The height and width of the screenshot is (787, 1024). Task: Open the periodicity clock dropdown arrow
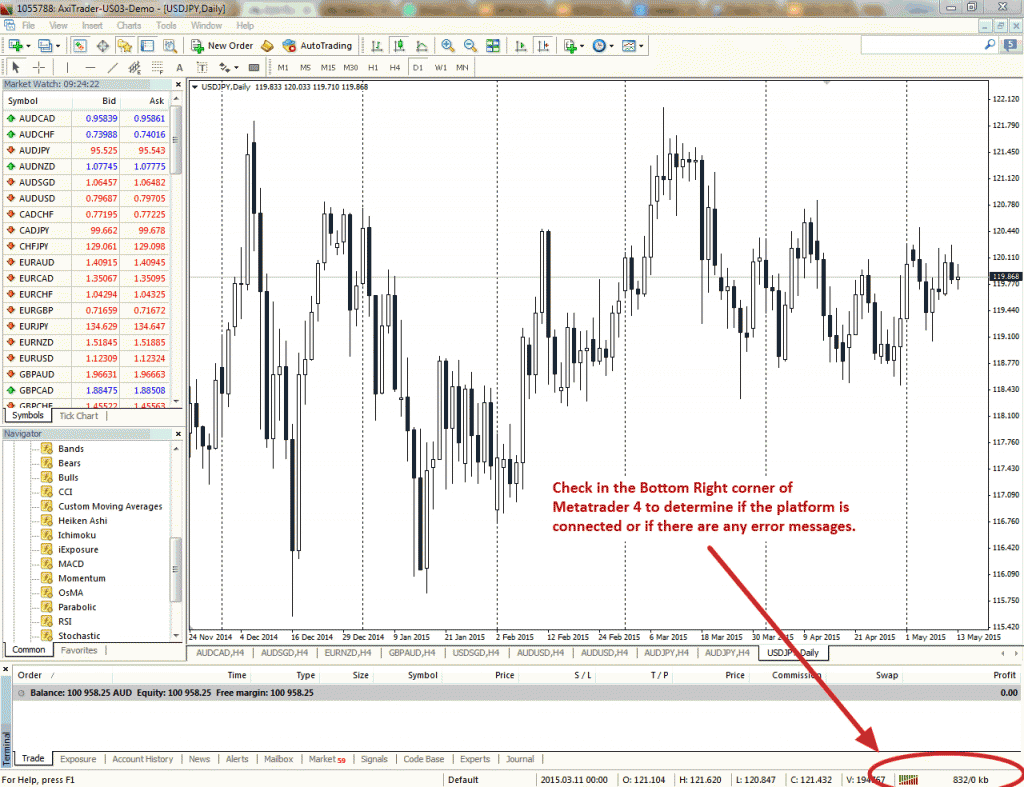(x=611, y=46)
